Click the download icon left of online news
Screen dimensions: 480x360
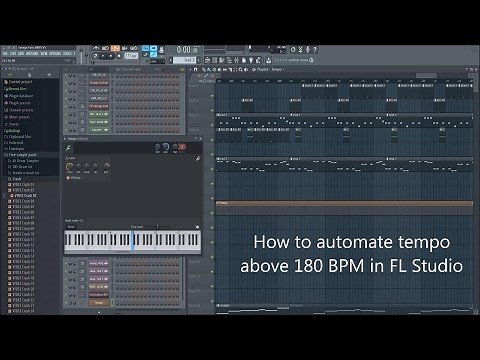tap(268, 60)
